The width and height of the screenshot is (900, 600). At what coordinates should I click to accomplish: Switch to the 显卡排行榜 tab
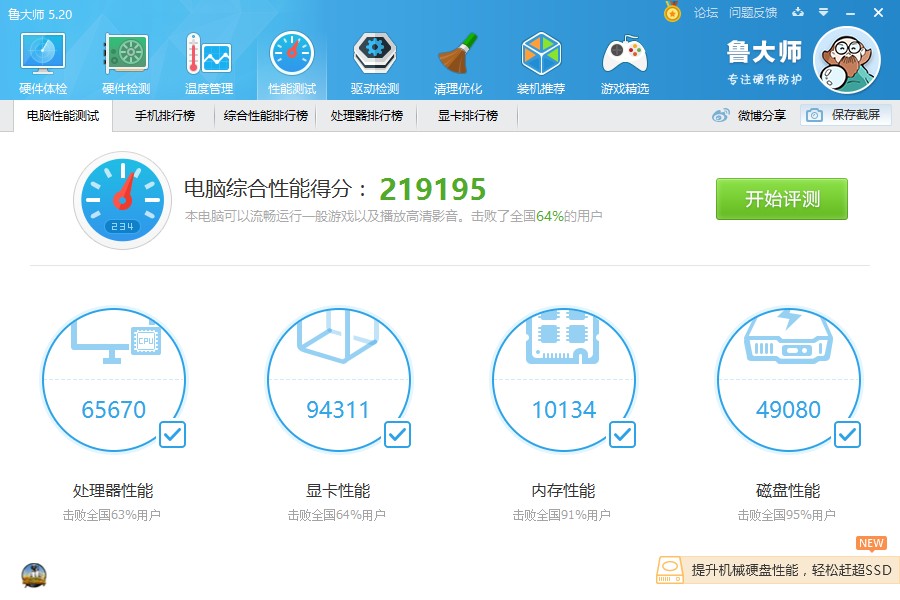coord(468,115)
